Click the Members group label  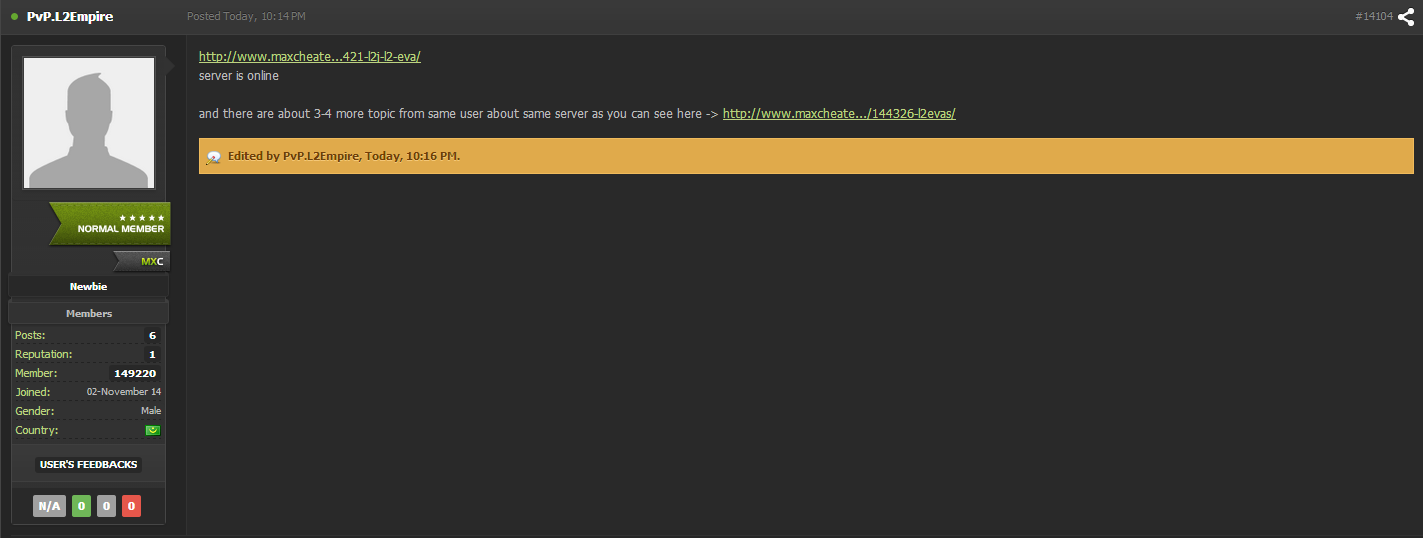[x=89, y=314]
